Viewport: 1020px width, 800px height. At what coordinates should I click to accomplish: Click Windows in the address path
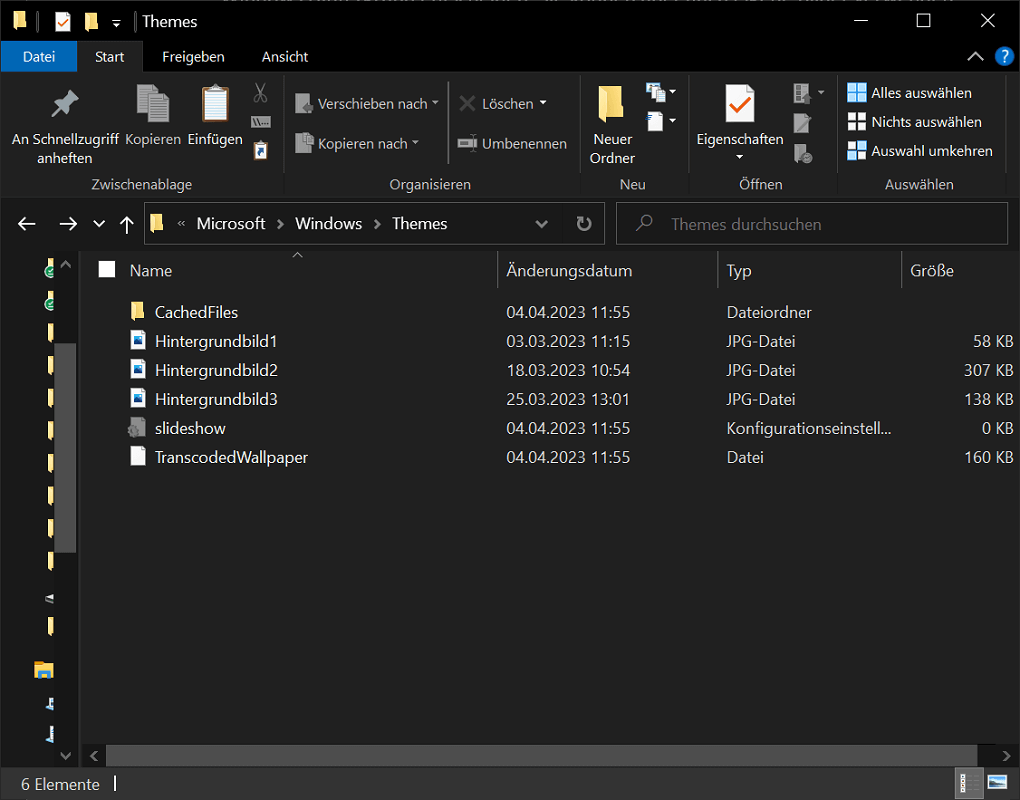pyautogui.click(x=329, y=224)
